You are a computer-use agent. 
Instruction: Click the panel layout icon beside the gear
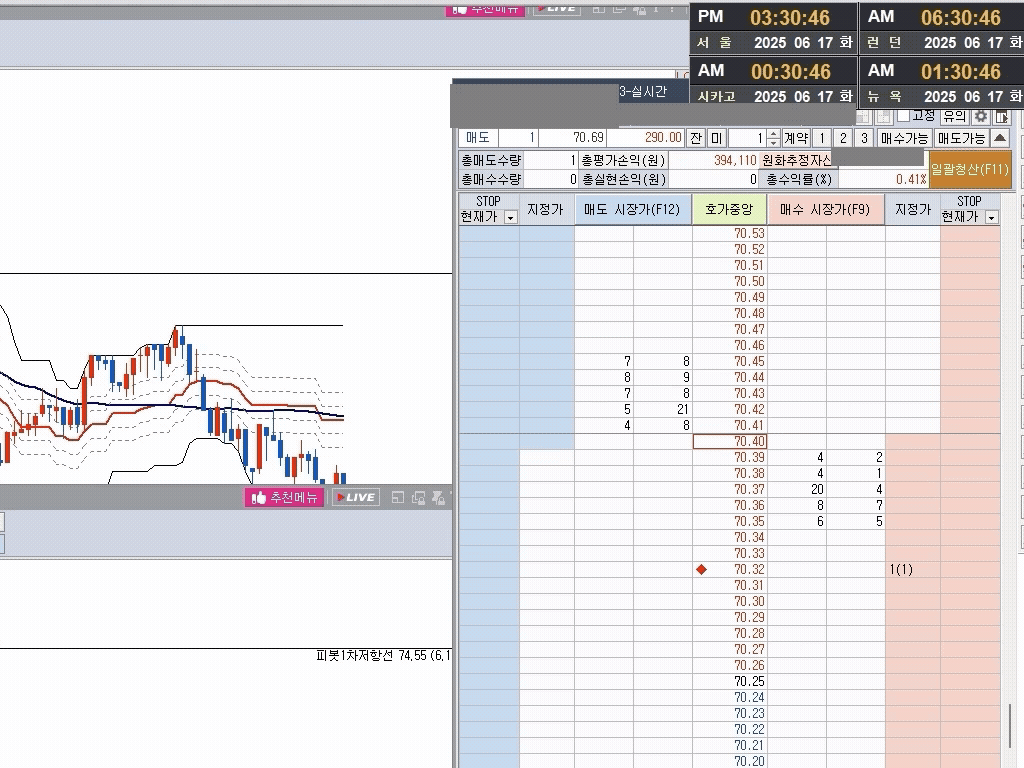point(1001,117)
